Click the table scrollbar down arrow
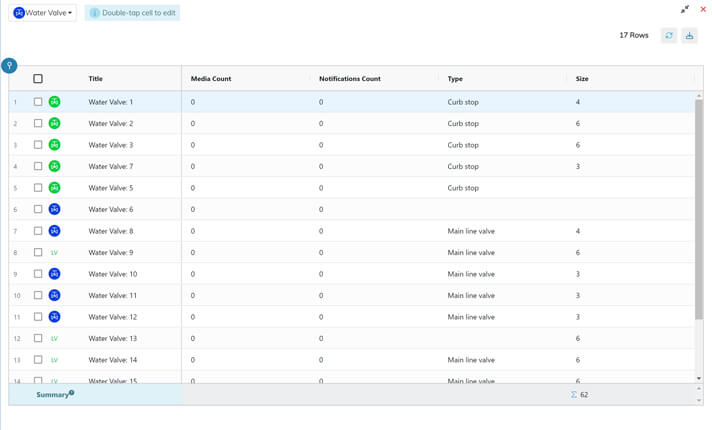The width and height of the screenshot is (712, 430). 699,379
